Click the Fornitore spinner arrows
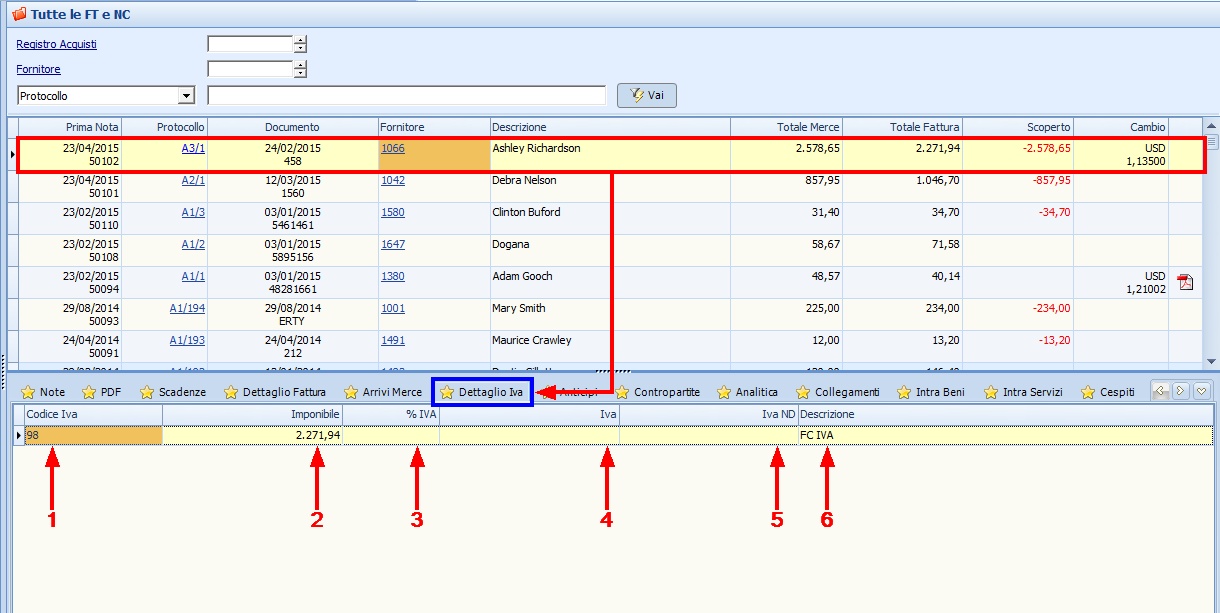 pos(300,69)
